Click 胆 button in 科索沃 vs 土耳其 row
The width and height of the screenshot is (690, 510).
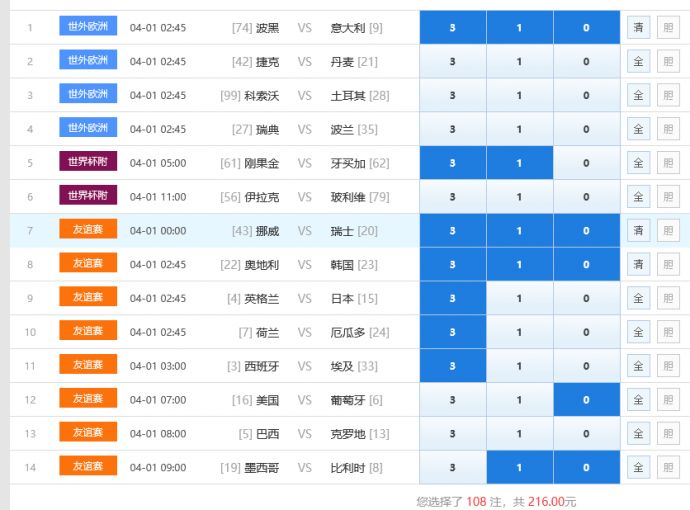tap(667, 96)
